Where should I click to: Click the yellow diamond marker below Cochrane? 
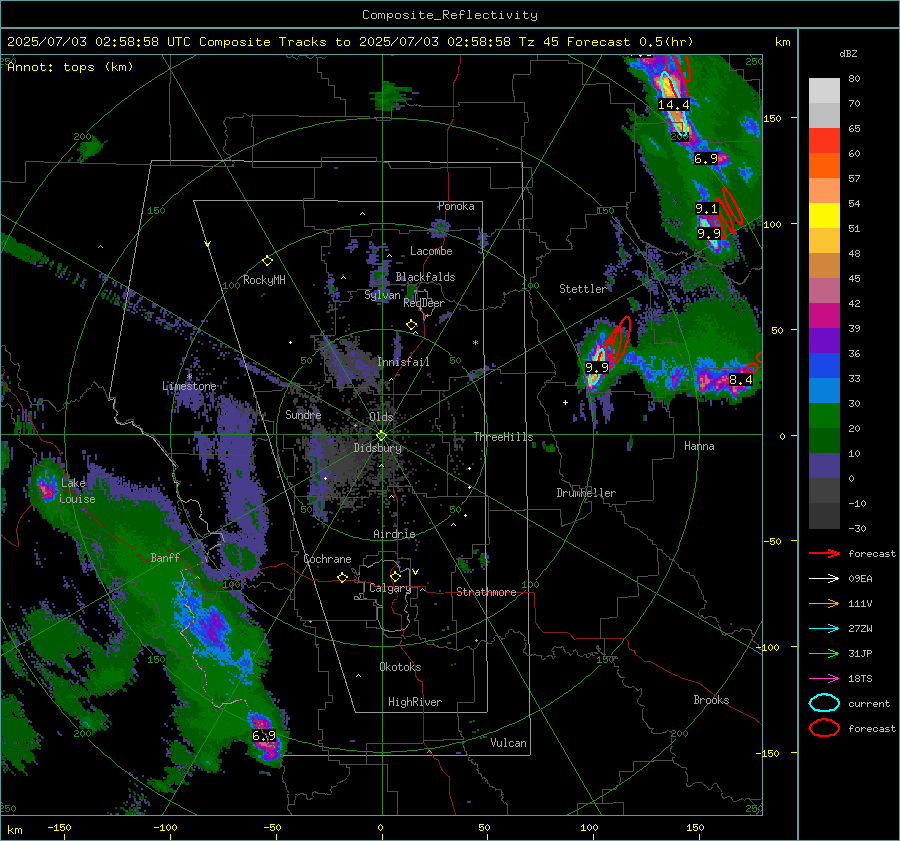click(343, 577)
